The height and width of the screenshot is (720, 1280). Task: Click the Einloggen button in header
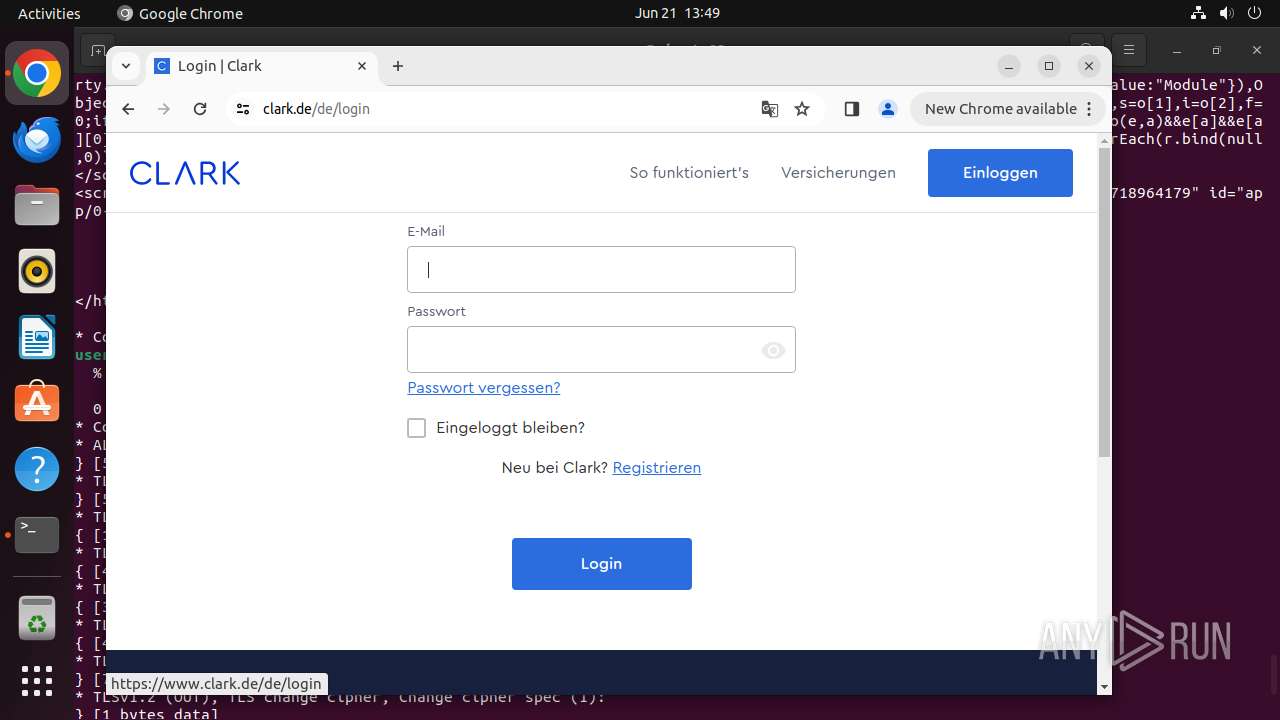[x=1000, y=173]
